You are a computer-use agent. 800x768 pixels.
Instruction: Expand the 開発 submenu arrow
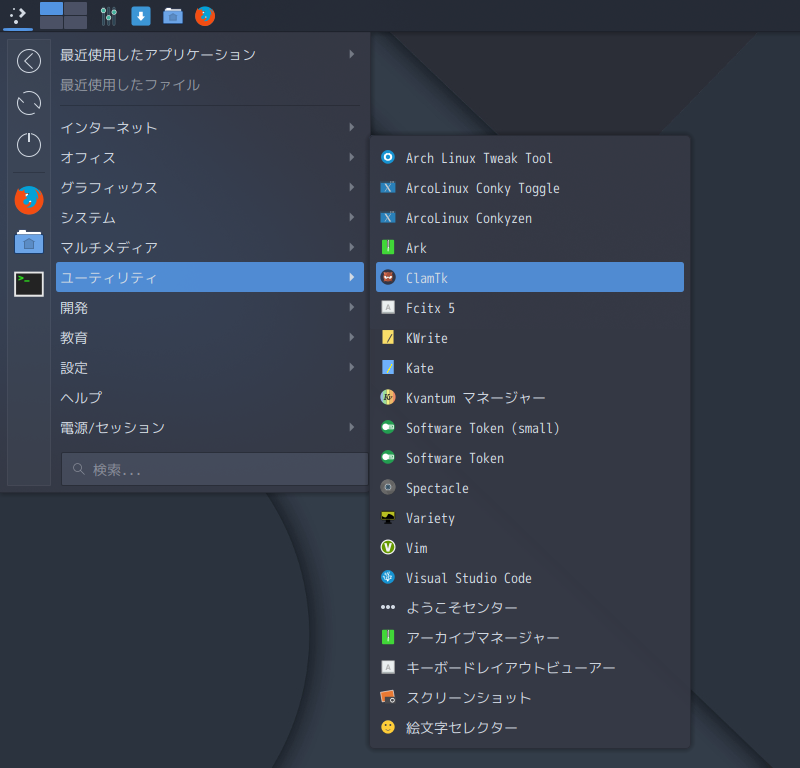(352, 307)
